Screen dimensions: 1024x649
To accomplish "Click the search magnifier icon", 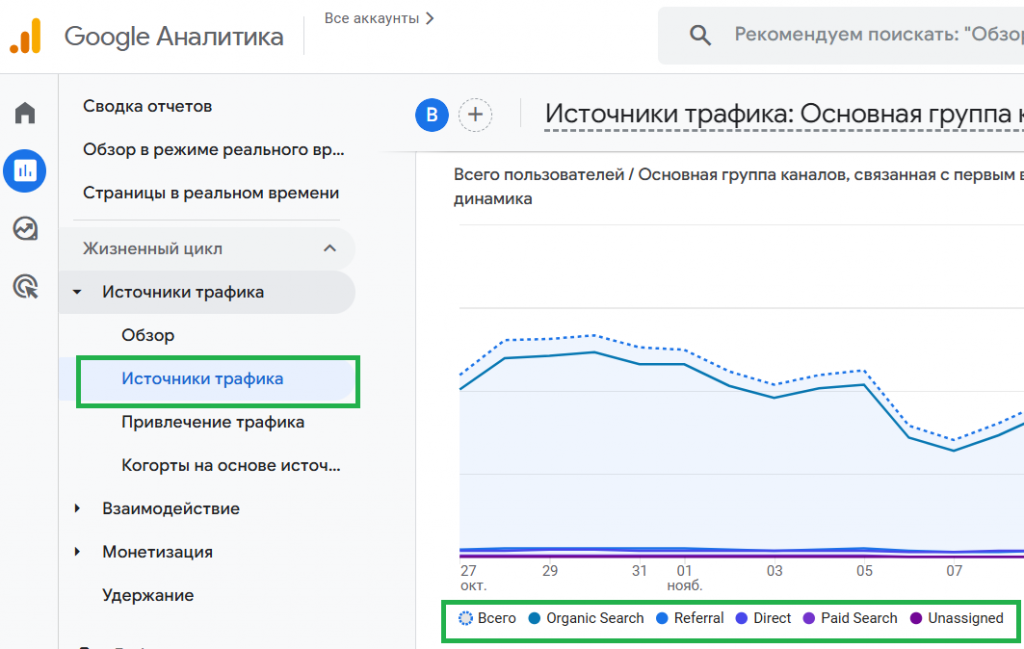I will point(700,35).
